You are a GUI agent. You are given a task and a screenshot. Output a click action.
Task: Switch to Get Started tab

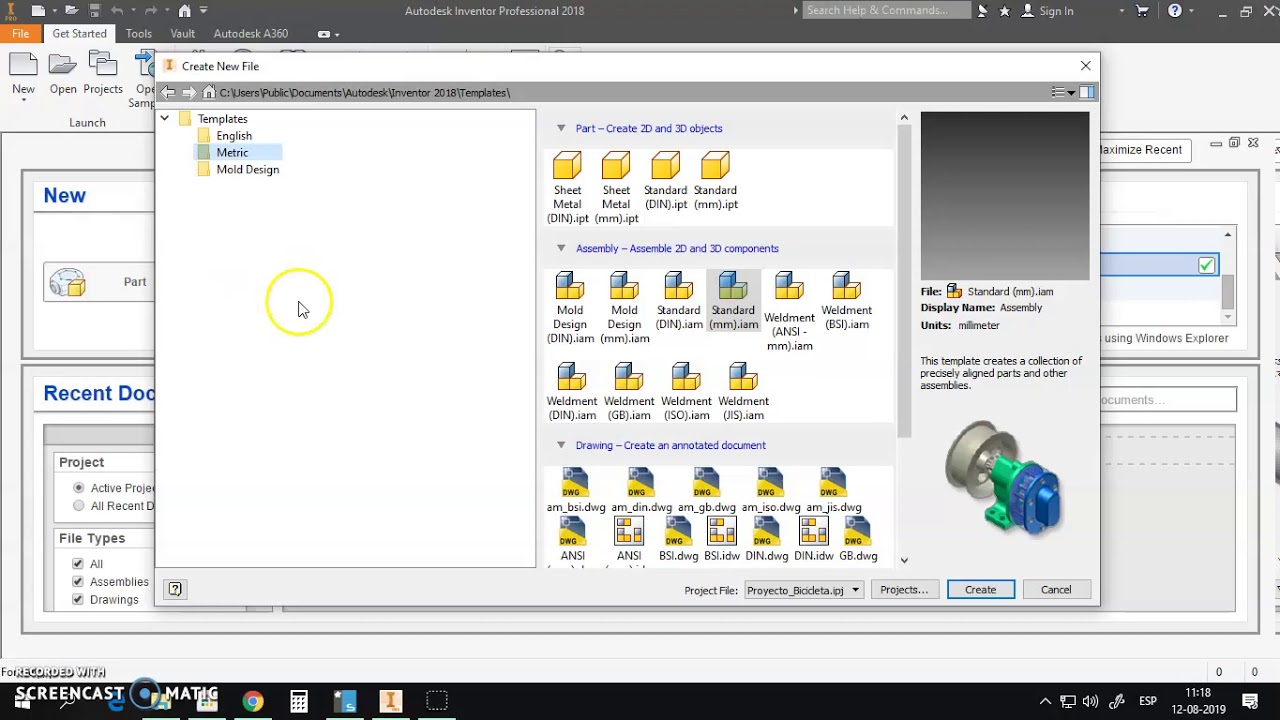79,33
